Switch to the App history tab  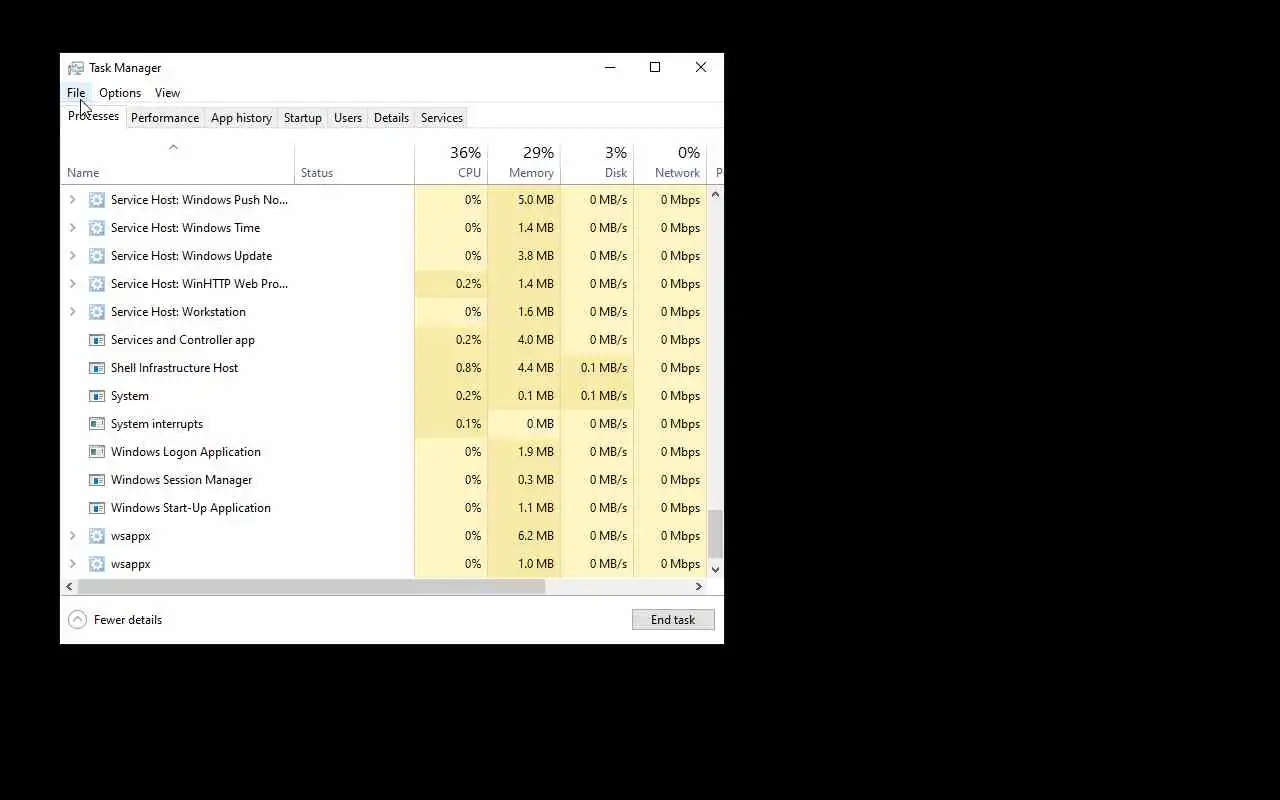pyautogui.click(x=241, y=118)
